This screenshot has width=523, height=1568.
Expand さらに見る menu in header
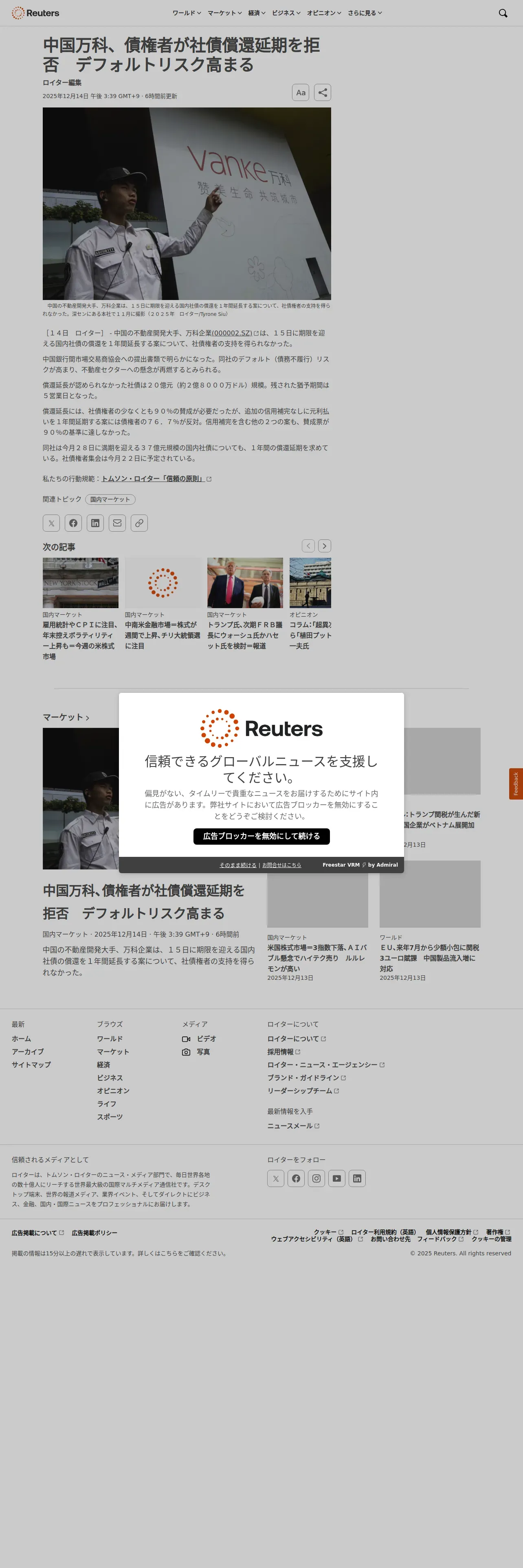tap(365, 13)
